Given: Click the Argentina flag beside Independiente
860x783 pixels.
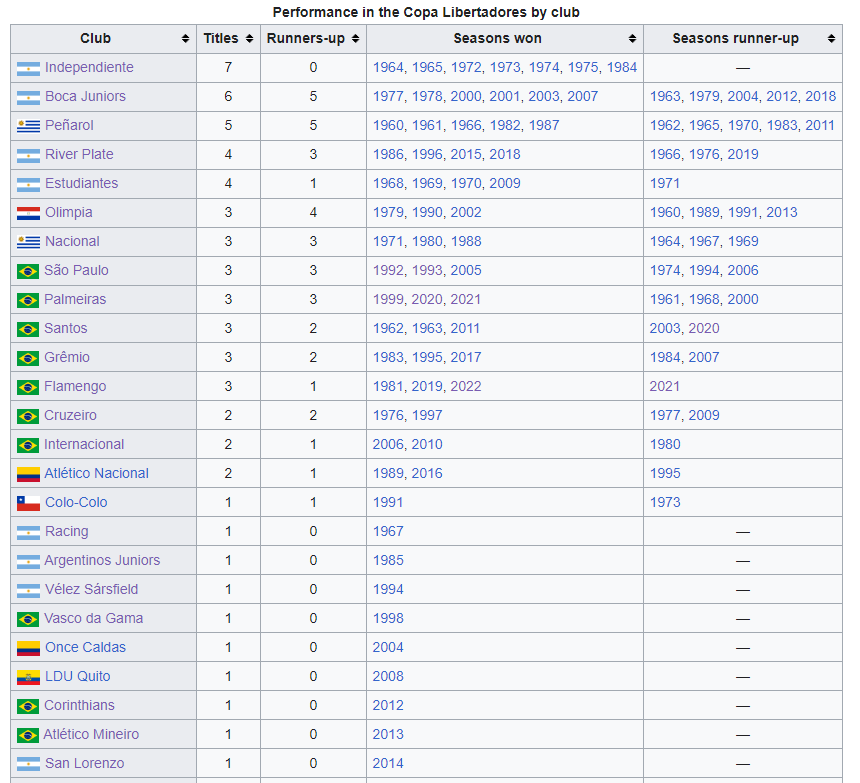Looking at the screenshot, I should (x=29, y=68).
